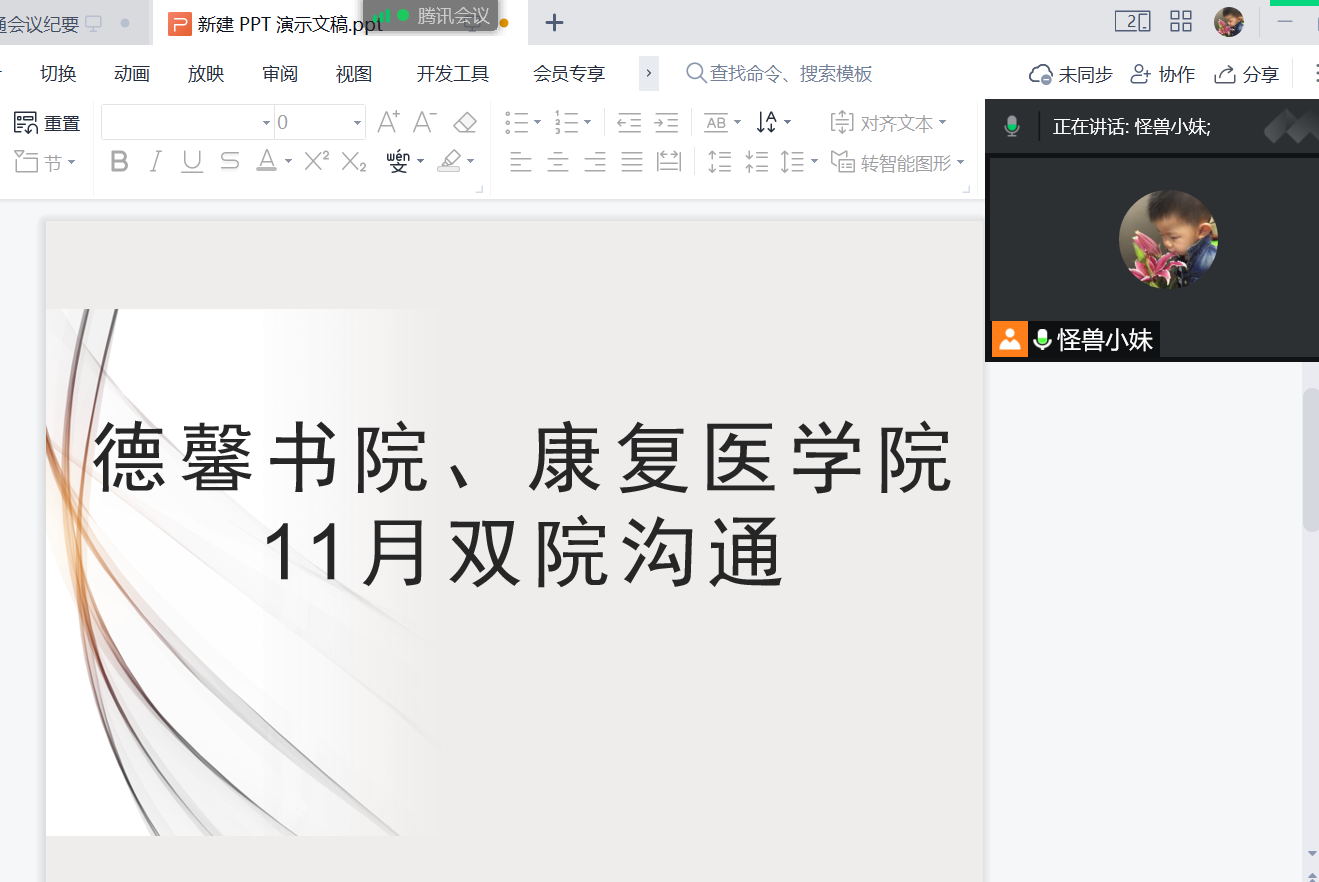Center align the paragraph text

point(557,161)
